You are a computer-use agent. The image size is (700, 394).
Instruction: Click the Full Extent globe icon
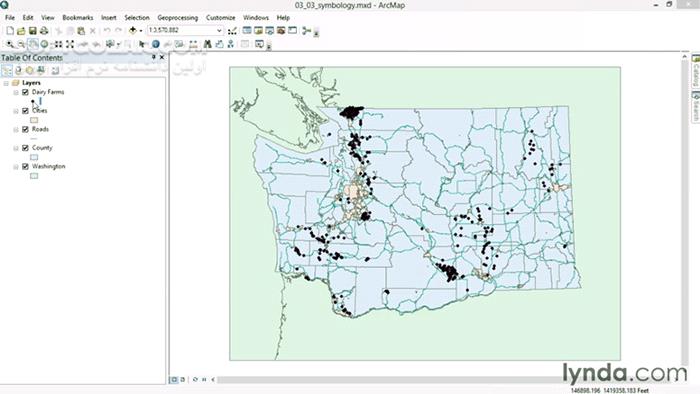point(44,44)
